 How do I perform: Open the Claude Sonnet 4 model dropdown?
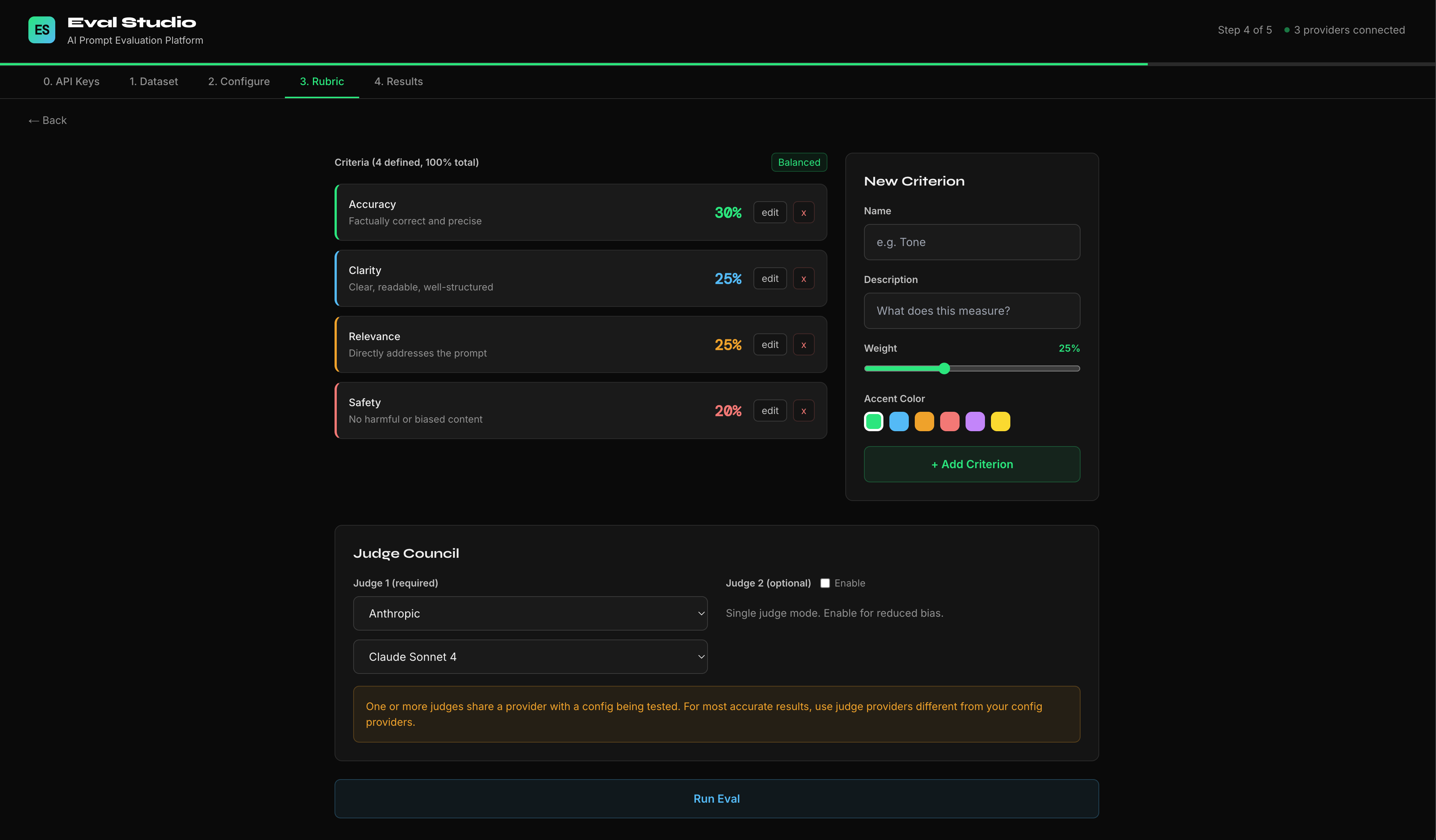coord(530,656)
